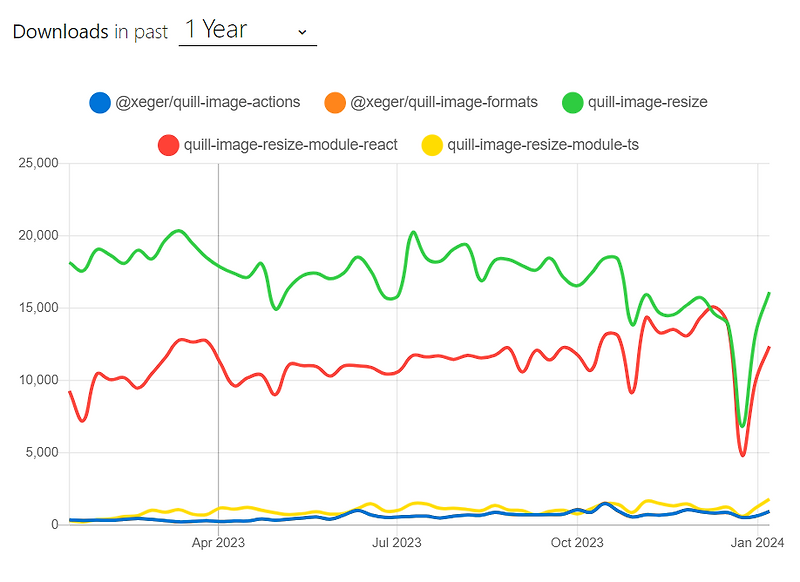Image resolution: width=800 pixels, height=582 pixels.
Task: Click the Downloads heading text
Action: coord(60,32)
